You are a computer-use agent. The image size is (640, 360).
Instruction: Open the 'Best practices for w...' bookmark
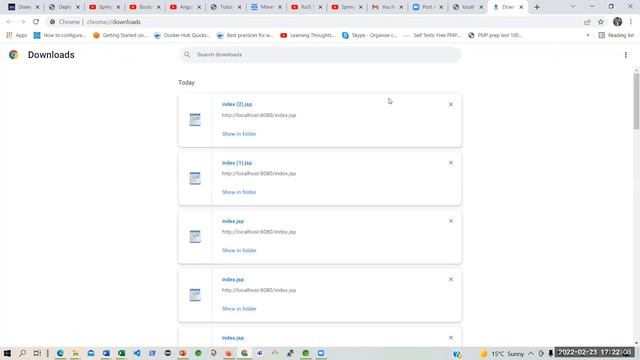tap(245, 36)
